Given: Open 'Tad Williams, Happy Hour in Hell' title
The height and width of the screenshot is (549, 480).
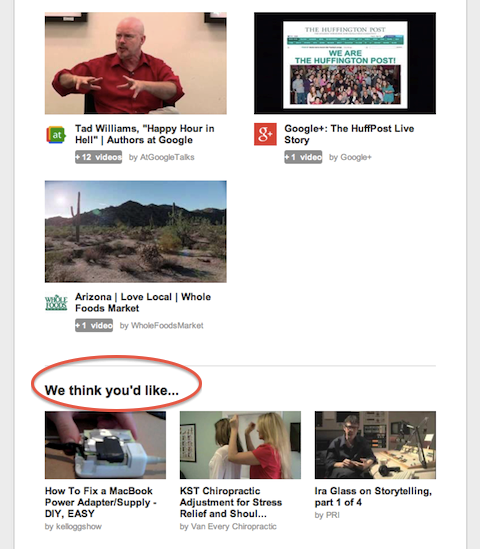Looking at the screenshot, I should (145, 134).
